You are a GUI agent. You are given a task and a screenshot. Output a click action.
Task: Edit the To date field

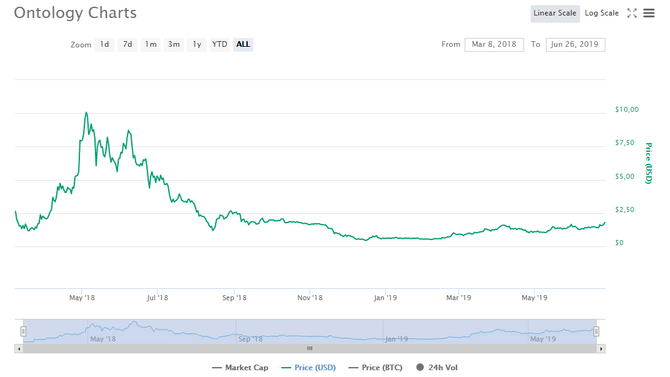pos(575,44)
